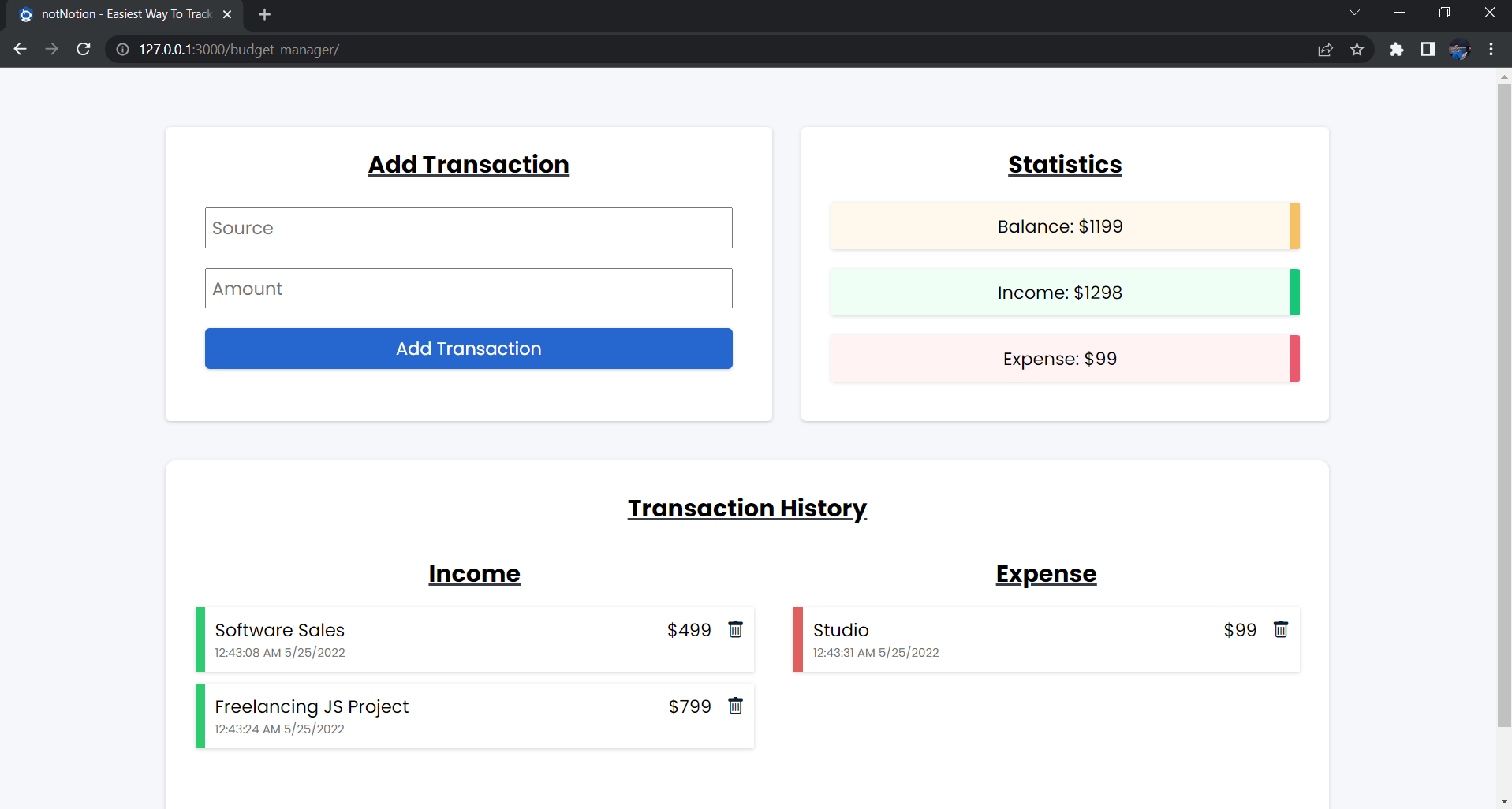This screenshot has height=809, width=1512.
Task: Open the Chrome profile avatar
Action: click(1459, 50)
